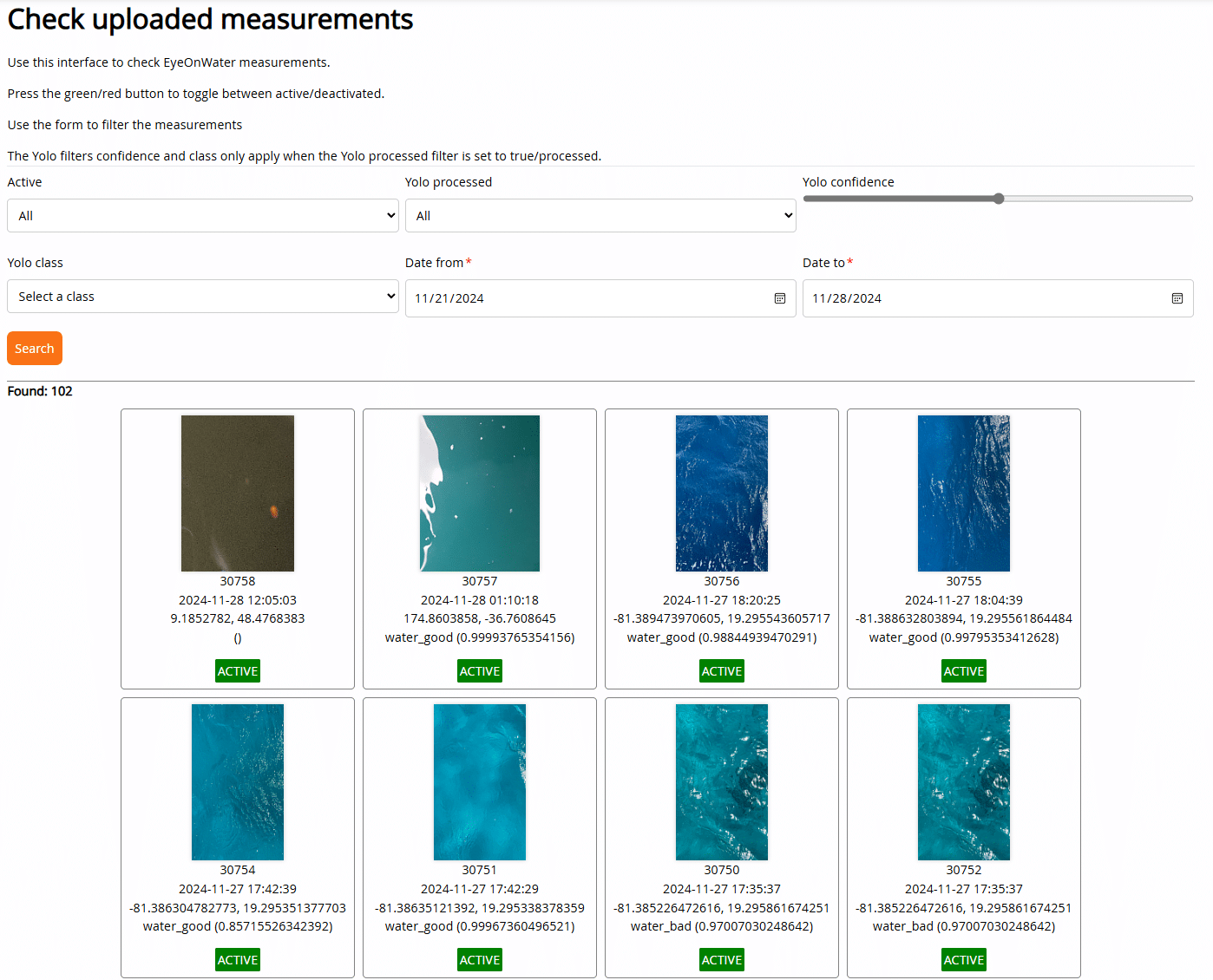Open the water photo for measurement 30750
The image size is (1213, 980).
(722, 782)
